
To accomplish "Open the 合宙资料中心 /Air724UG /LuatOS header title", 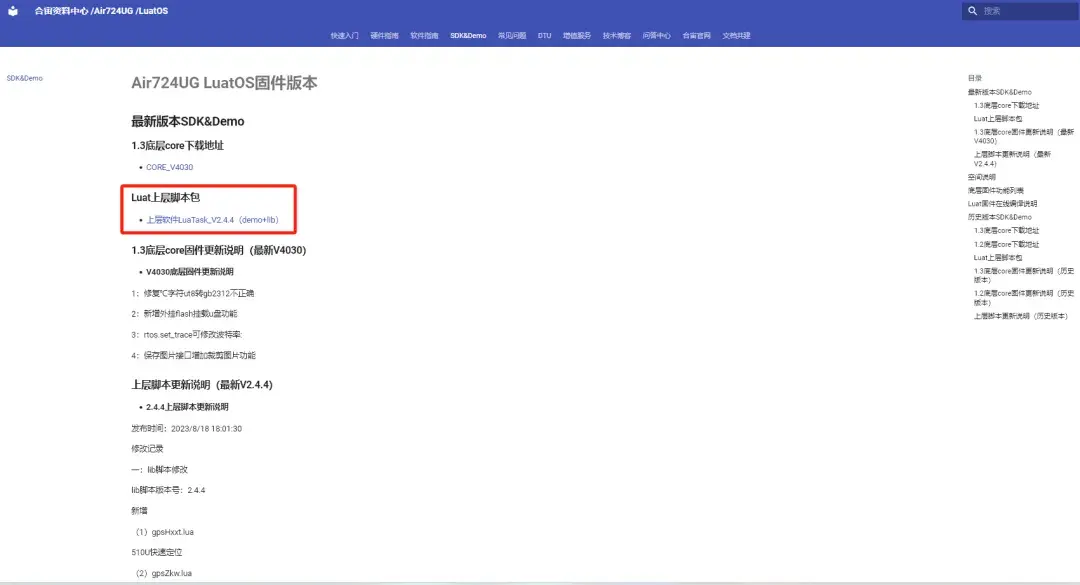I will [101, 11].
